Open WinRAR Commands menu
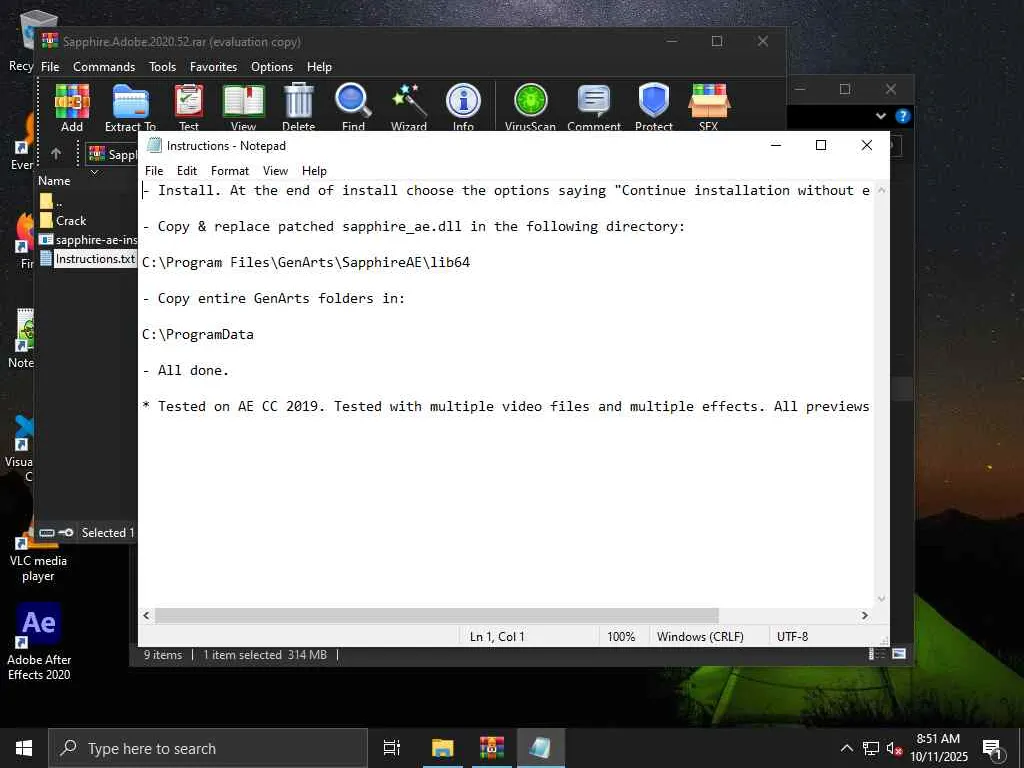 pyautogui.click(x=104, y=67)
